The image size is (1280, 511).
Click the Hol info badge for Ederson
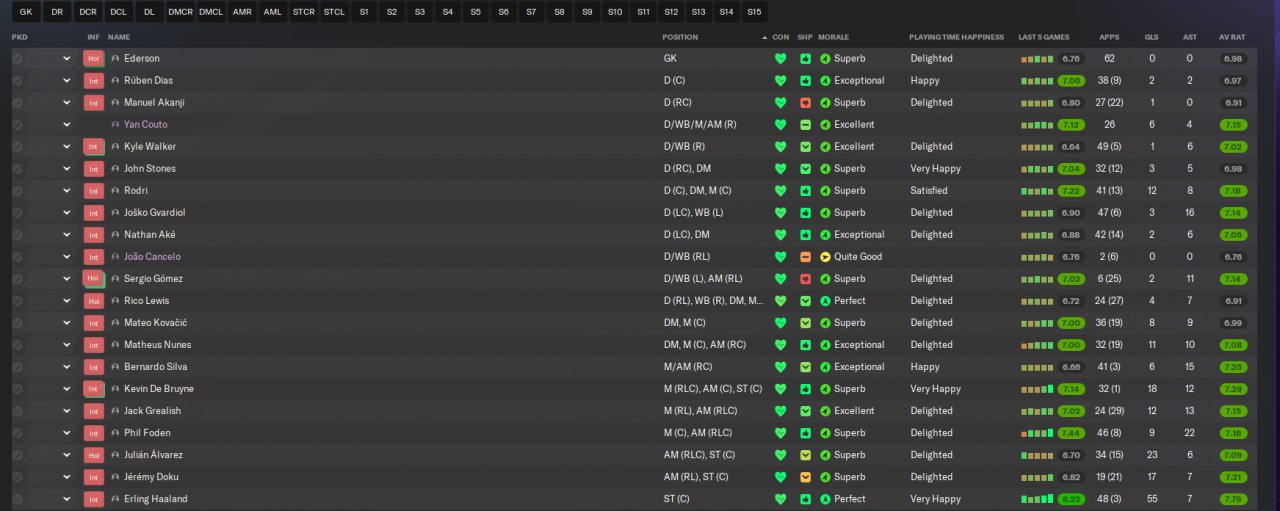coord(94,59)
